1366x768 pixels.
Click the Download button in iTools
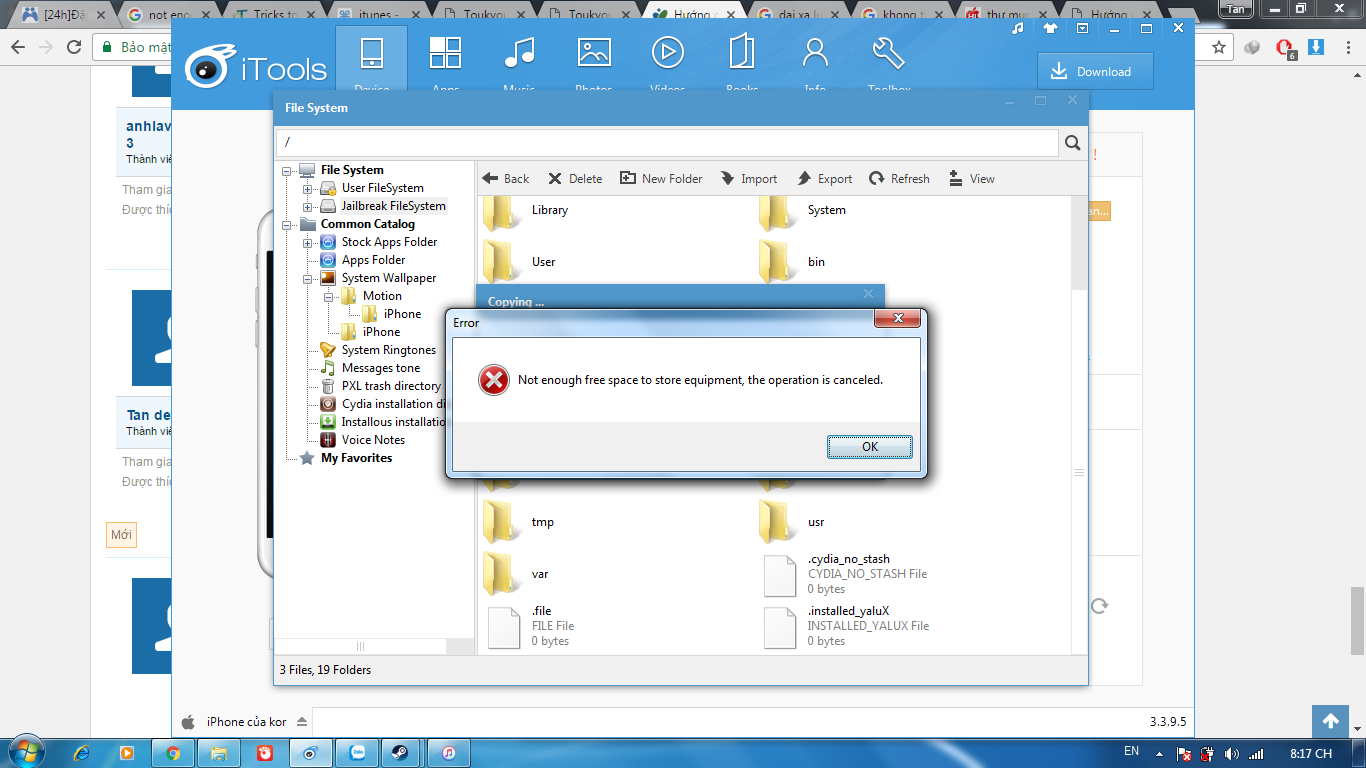coord(1094,72)
